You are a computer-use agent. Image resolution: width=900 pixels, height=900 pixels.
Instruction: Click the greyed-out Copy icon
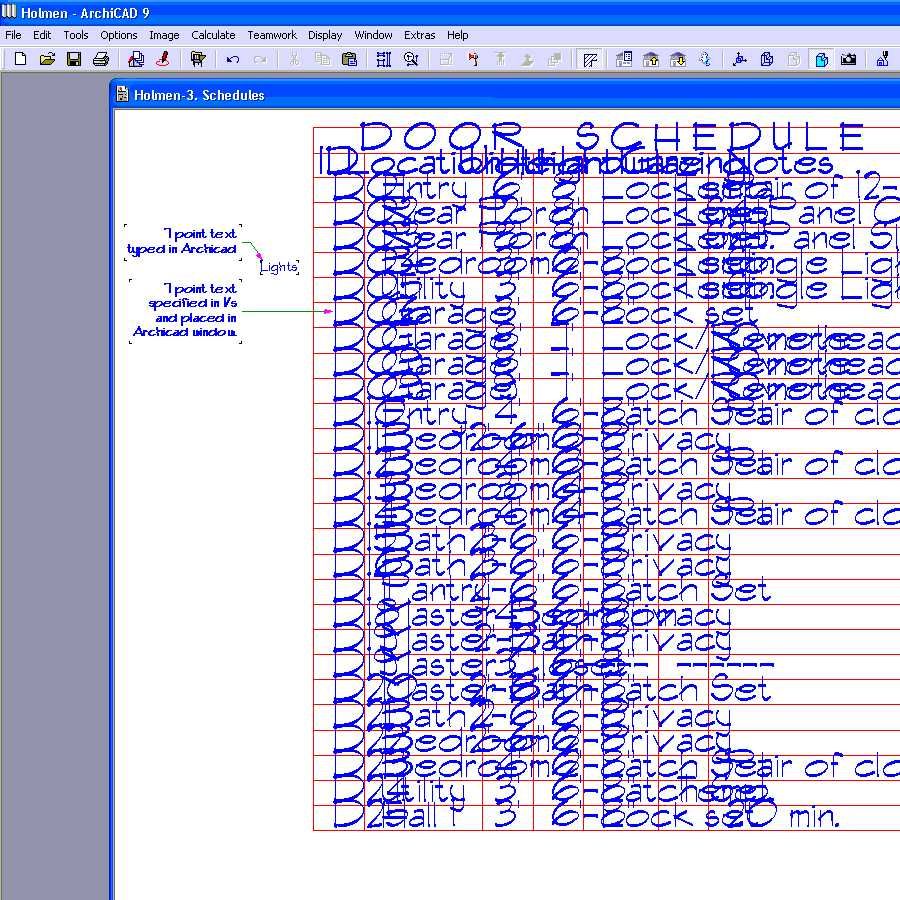pos(322,59)
